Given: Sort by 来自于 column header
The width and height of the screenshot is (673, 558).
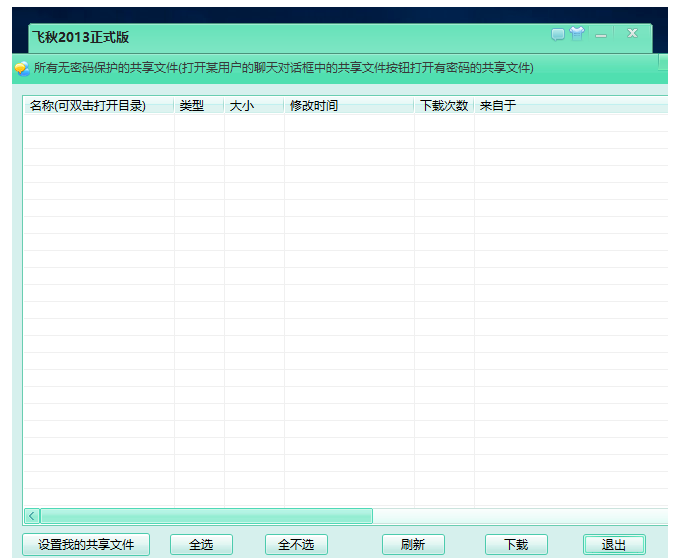Looking at the screenshot, I should 571,106.
